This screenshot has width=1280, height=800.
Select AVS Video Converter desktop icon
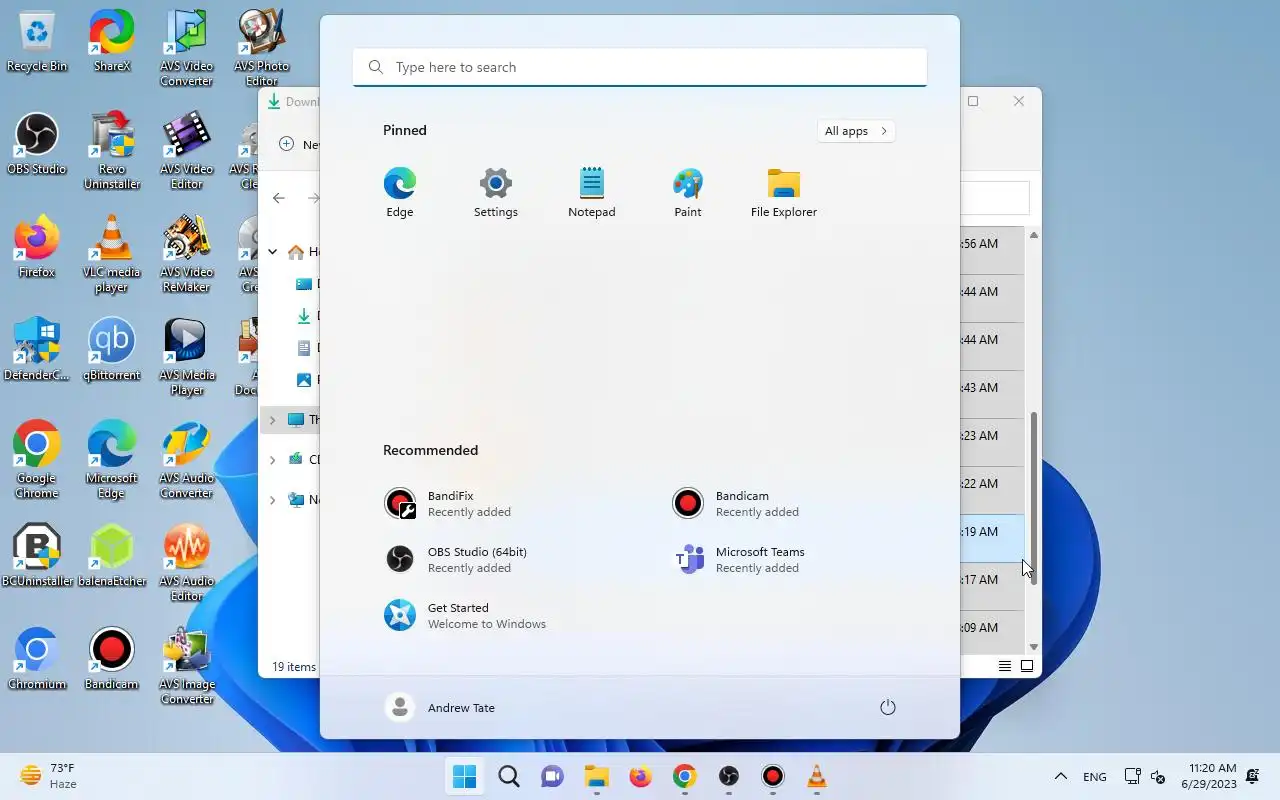[186, 50]
